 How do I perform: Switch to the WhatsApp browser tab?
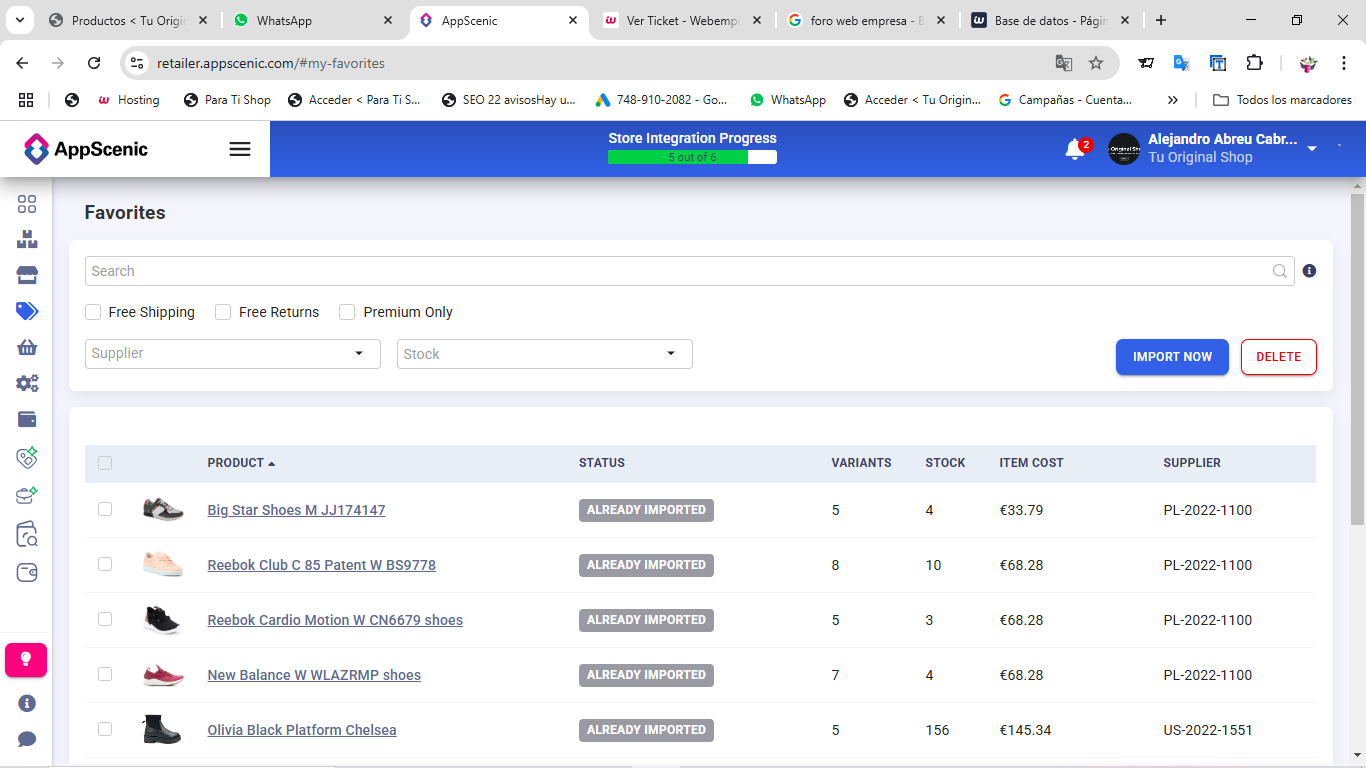(x=311, y=20)
